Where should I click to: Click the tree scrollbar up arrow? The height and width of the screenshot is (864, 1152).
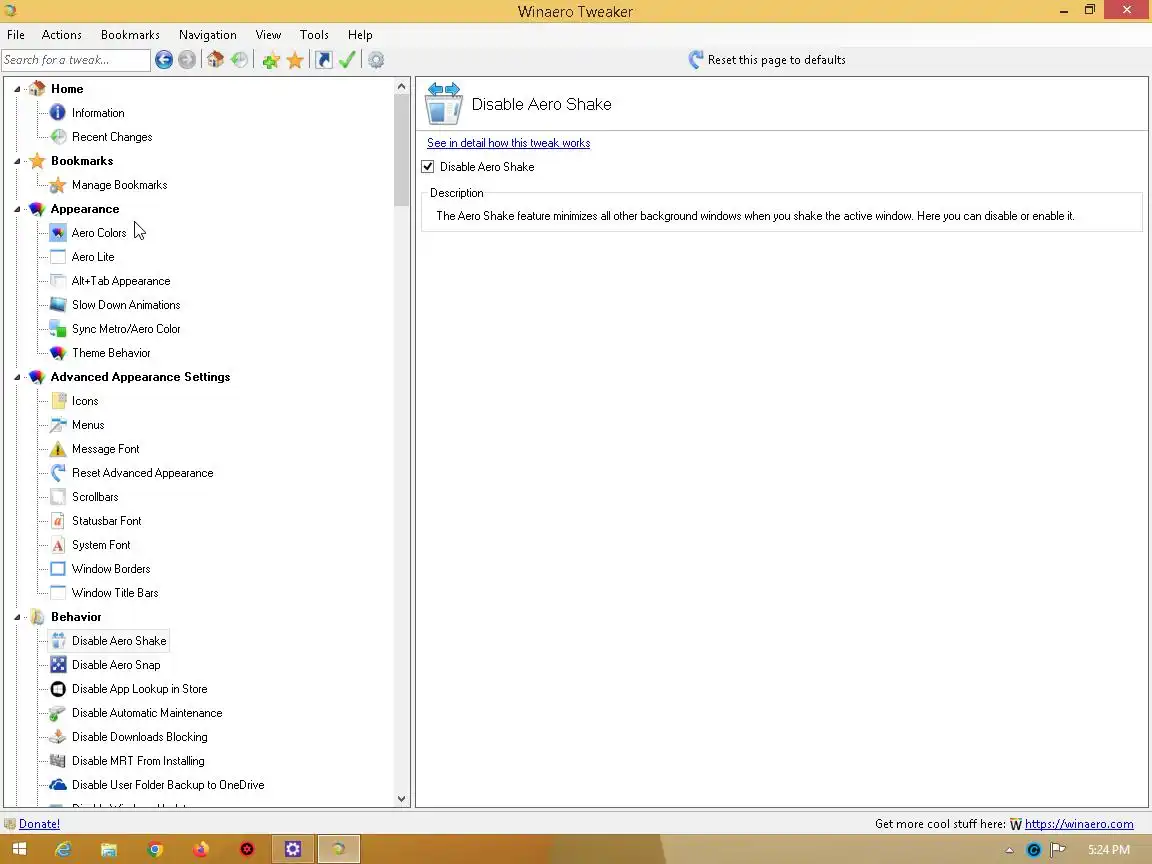pyautogui.click(x=401, y=87)
